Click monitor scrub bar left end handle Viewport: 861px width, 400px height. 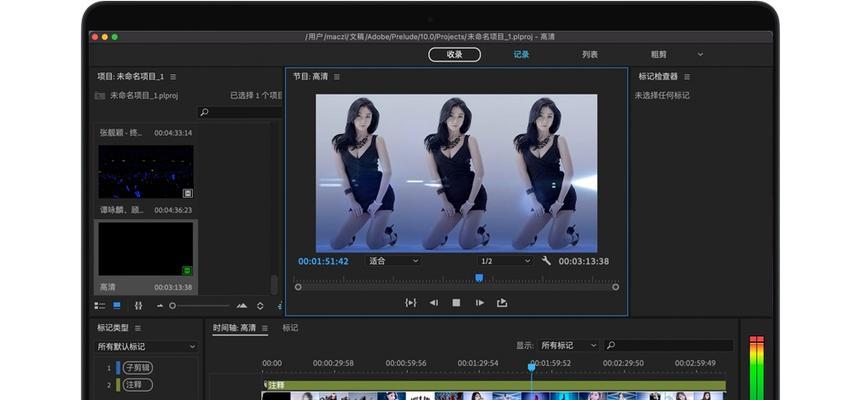[x=298, y=287]
